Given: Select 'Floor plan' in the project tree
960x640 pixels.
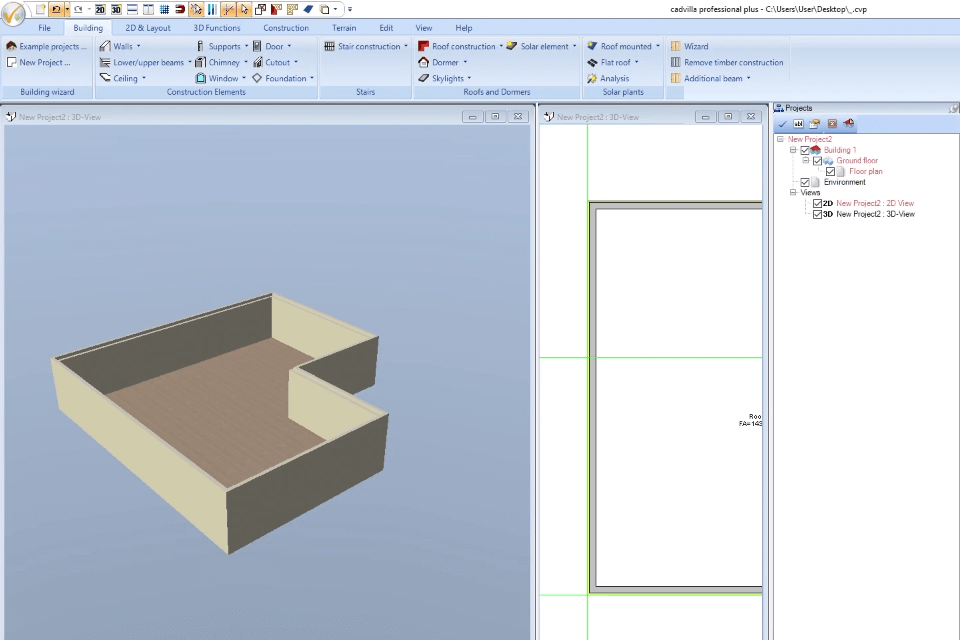Looking at the screenshot, I should 866,171.
